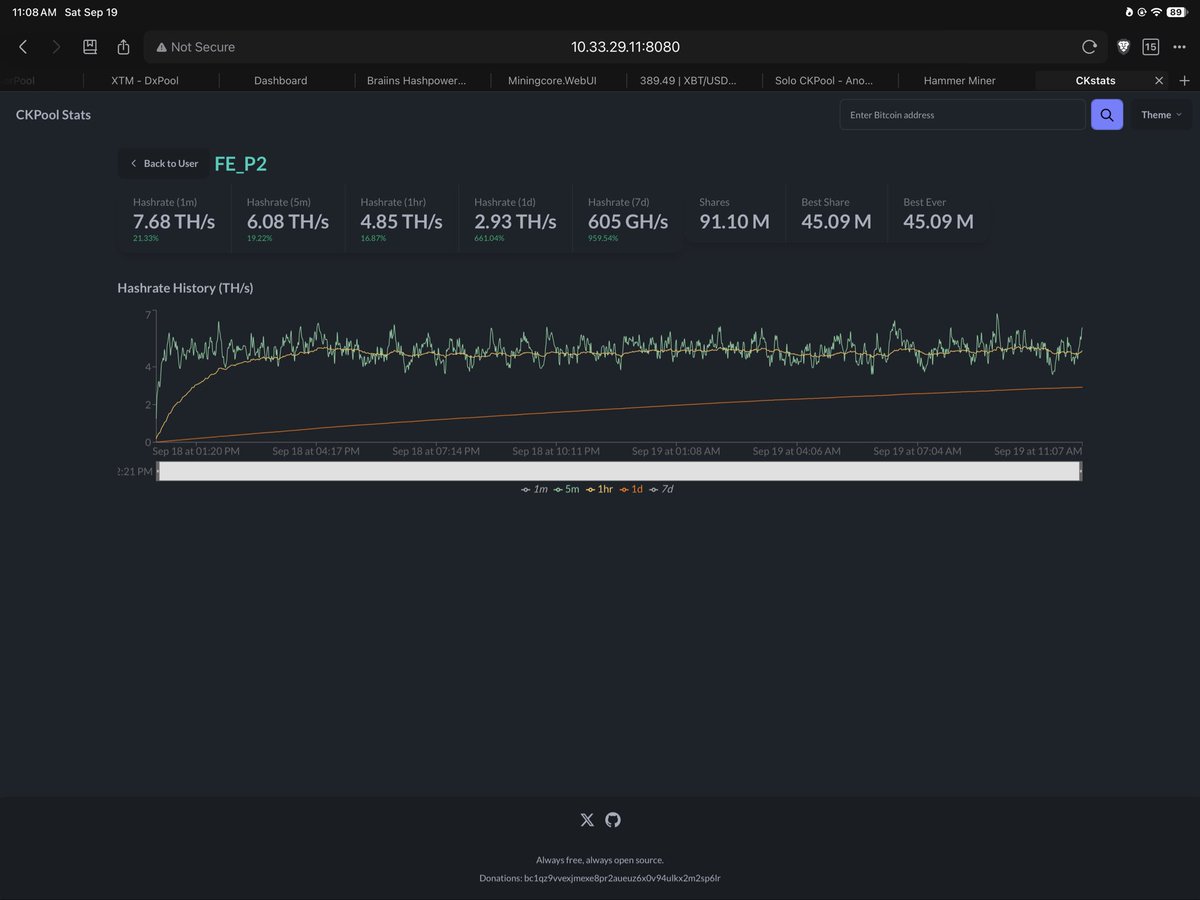Image resolution: width=1200 pixels, height=900 pixels.
Task: Close the CKstats tab
Action: click(1159, 80)
